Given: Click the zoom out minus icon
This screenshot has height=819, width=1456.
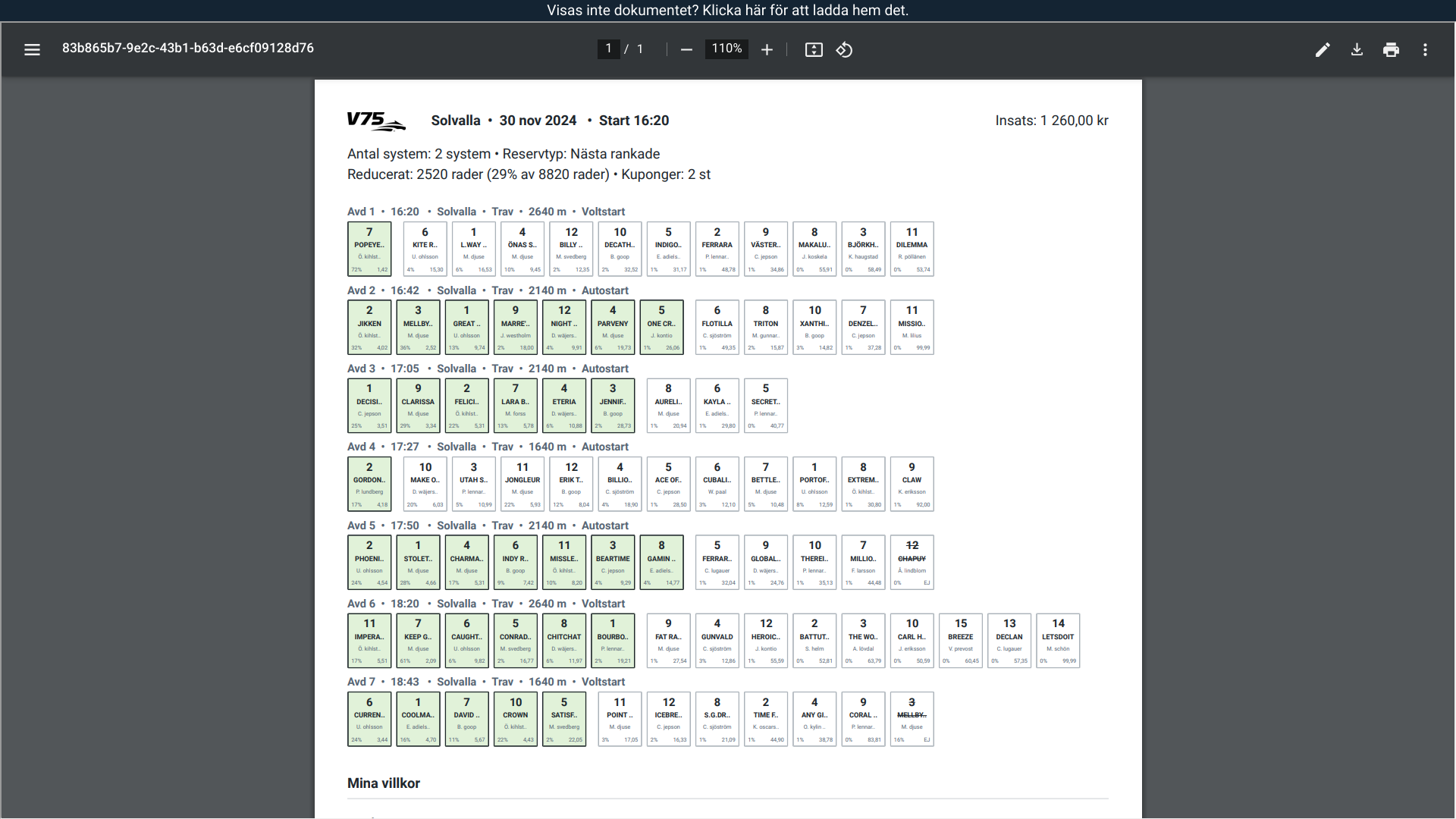Looking at the screenshot, I should tap(686, 49).
